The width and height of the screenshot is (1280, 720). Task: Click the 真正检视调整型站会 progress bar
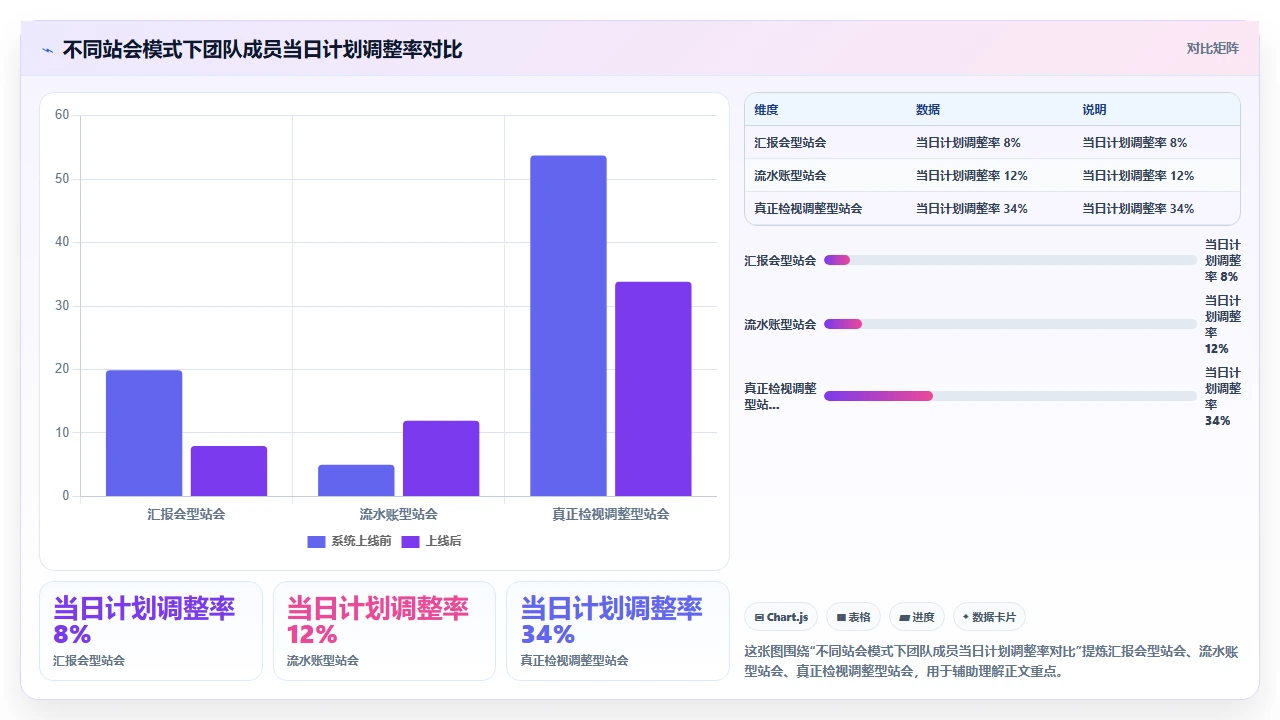click(1010, 396)
